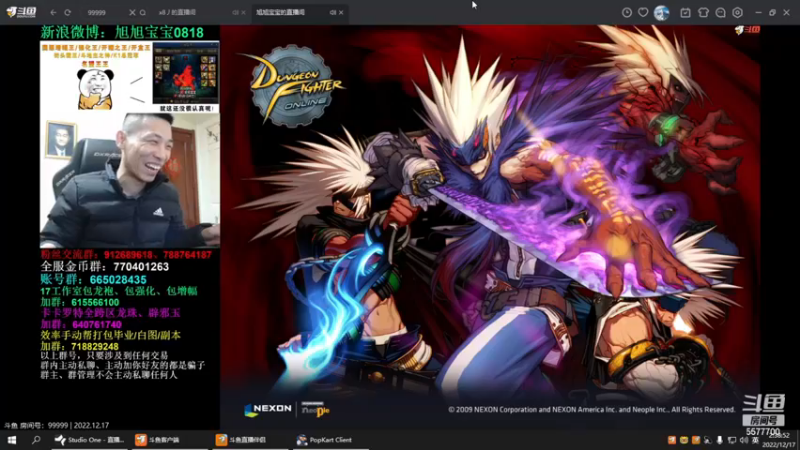Click the first orange Douyu tray icon
This screenshot has height=450, width=800.
point(671,440)
